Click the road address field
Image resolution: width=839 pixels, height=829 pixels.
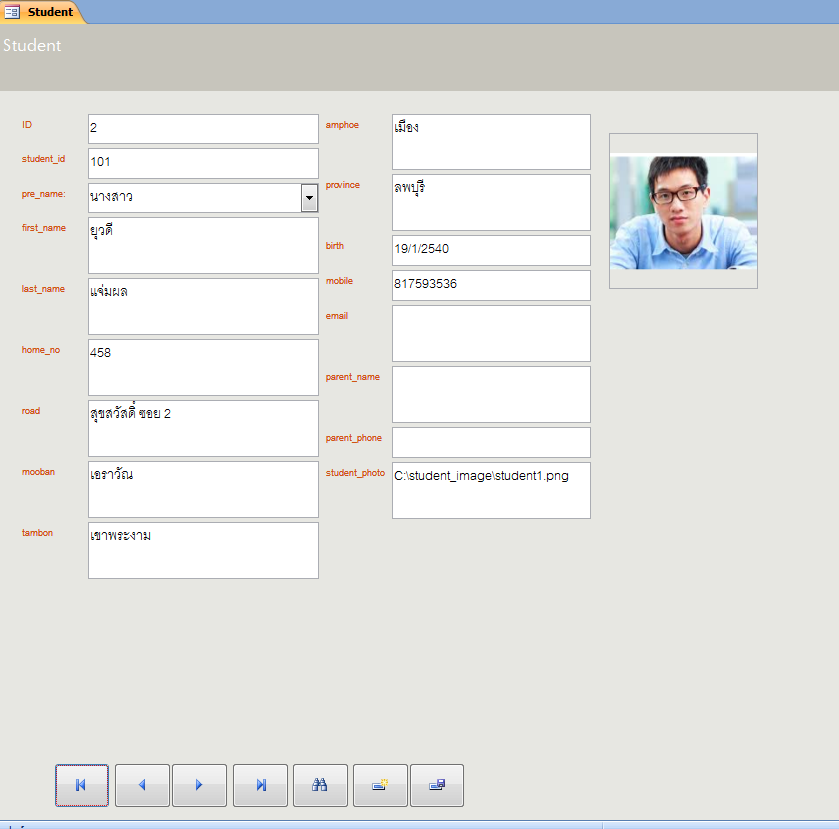(203, 429)
